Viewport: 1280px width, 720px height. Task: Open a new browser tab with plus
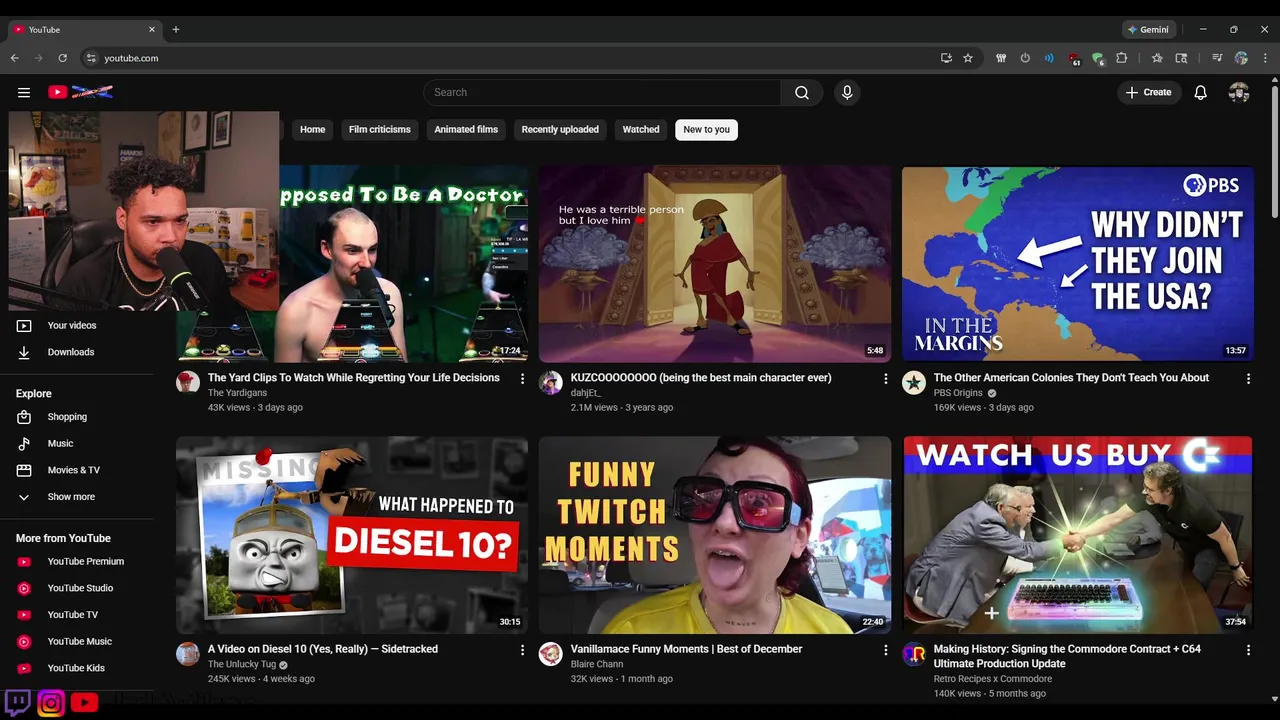tap(176, 30)
